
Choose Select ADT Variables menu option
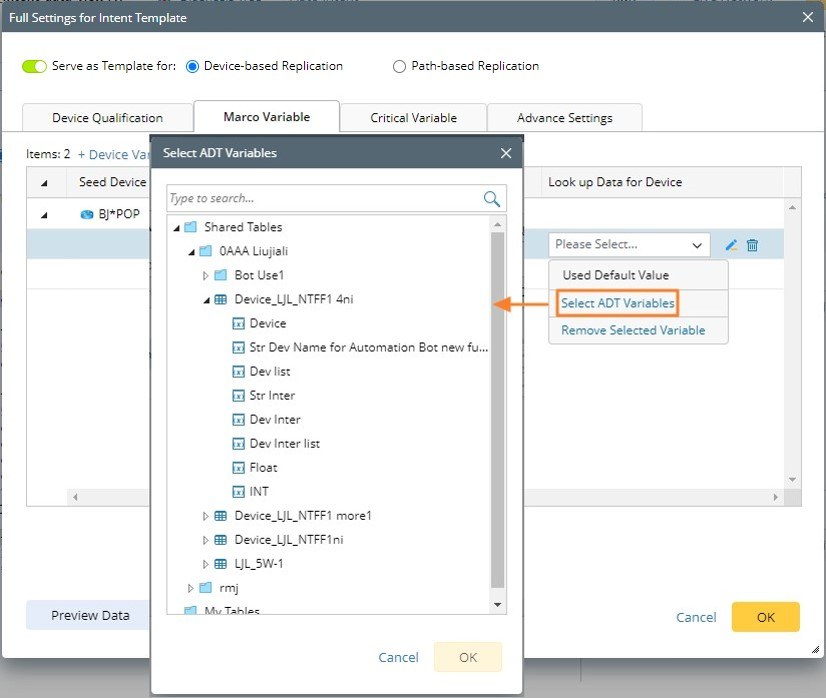(617, 303)
